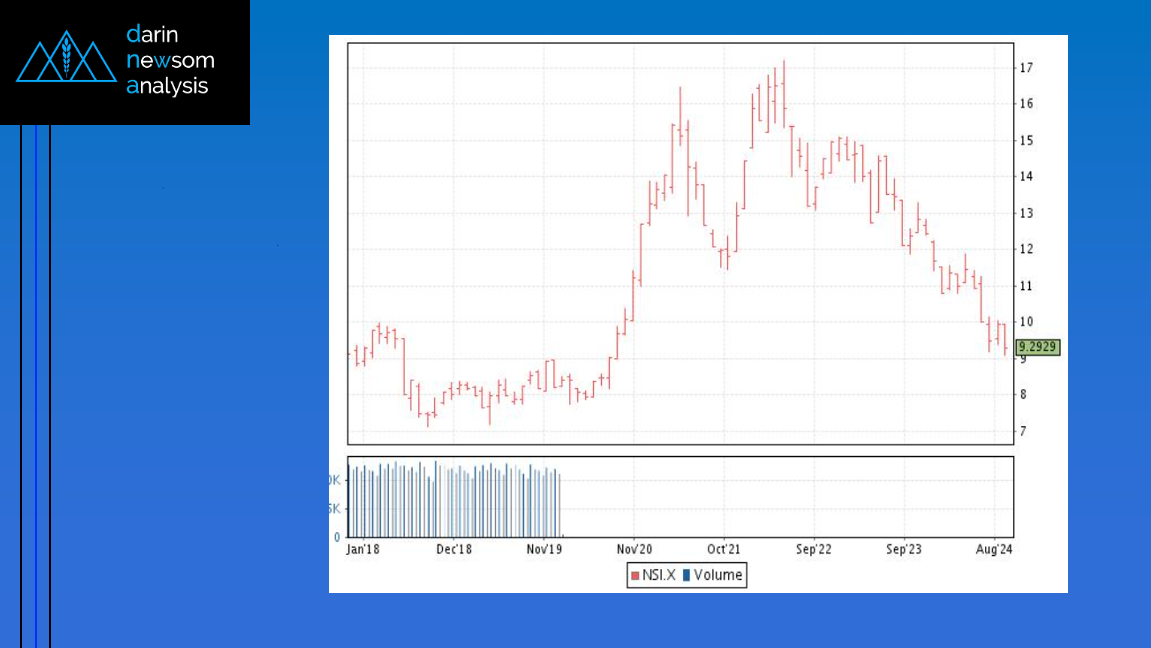Click the Jan'18 date axis label

point(362,549)
